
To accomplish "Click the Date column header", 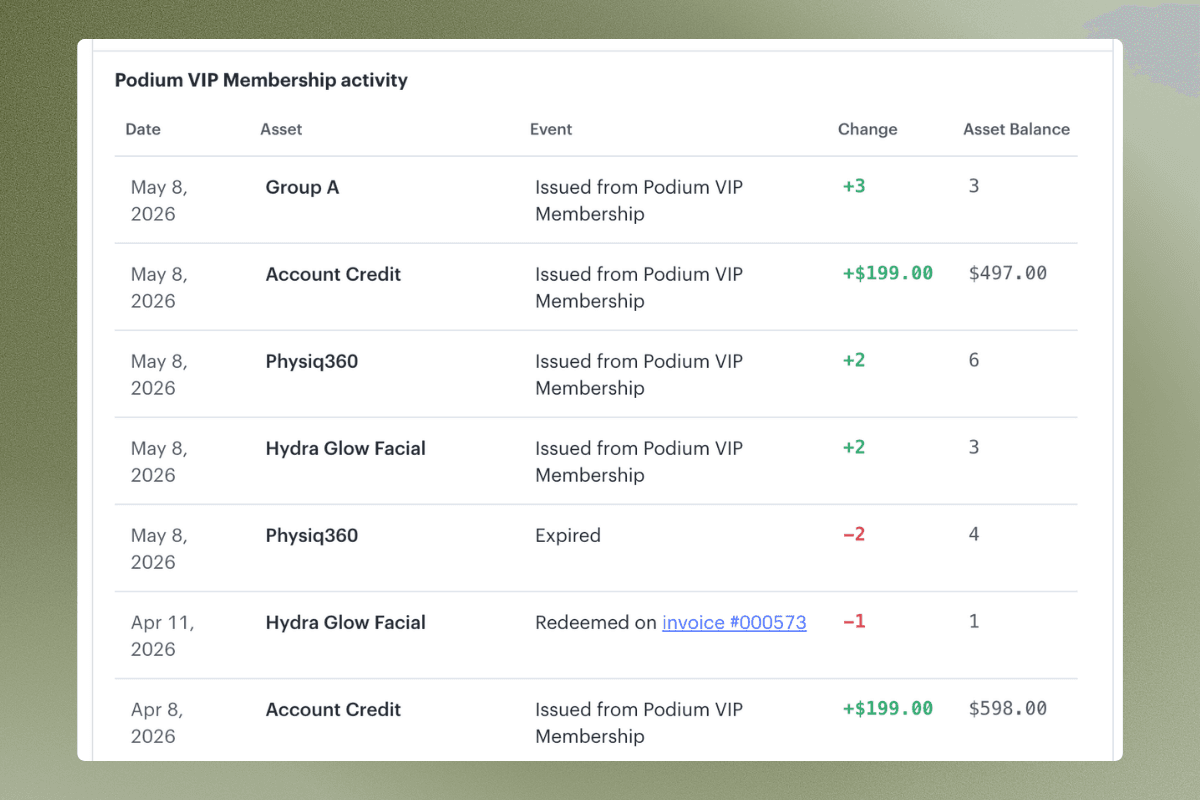I will click(143, 129).
